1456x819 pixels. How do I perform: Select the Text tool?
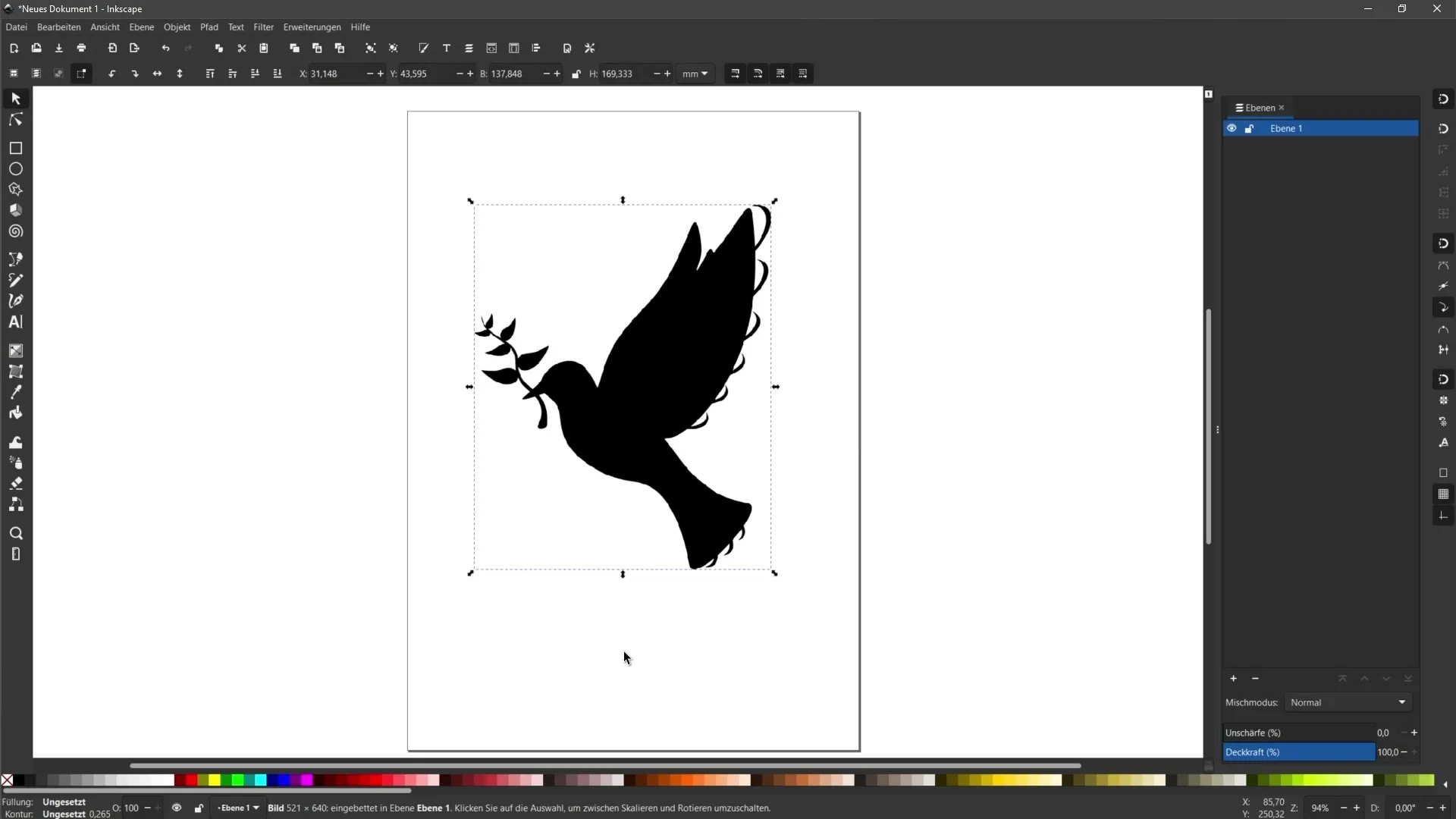point(15,322)
